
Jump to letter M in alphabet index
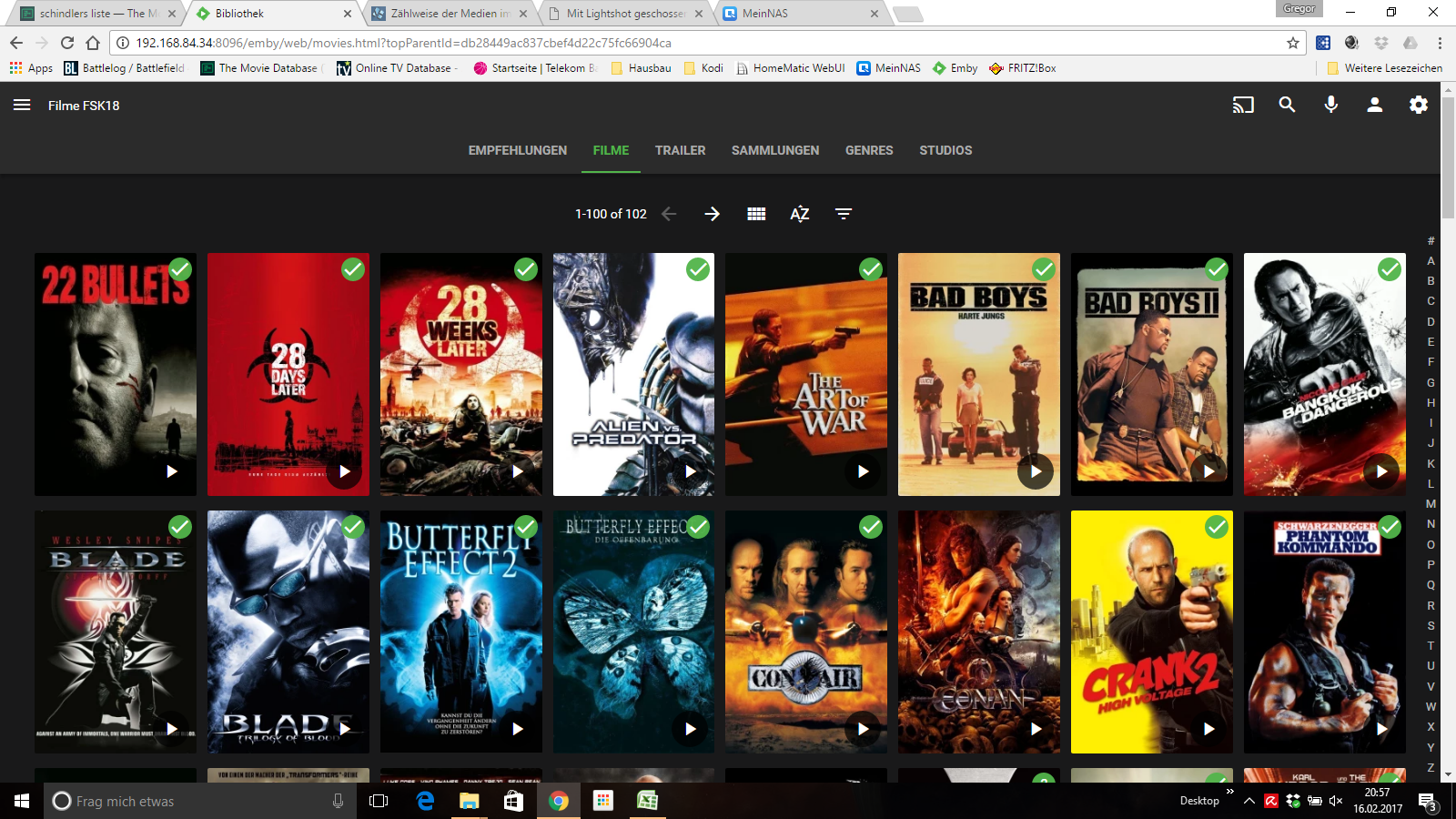click(x=1431, y=504)
